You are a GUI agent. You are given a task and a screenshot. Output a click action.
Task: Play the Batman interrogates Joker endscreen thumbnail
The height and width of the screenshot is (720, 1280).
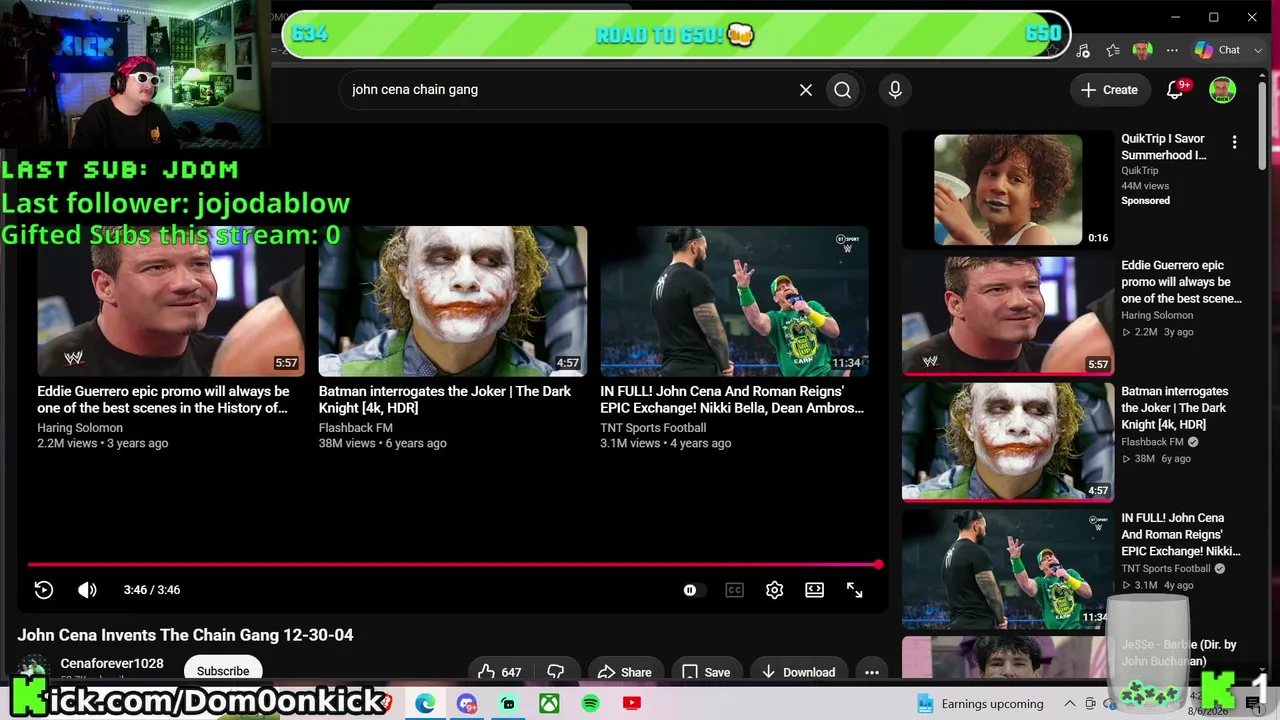pos(453,301)
